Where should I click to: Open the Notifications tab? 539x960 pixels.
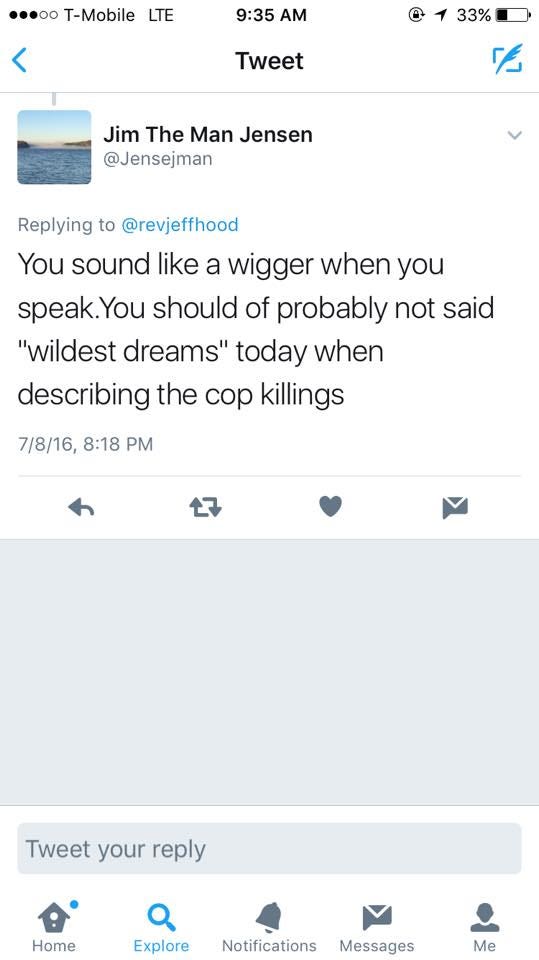[269, 926]
